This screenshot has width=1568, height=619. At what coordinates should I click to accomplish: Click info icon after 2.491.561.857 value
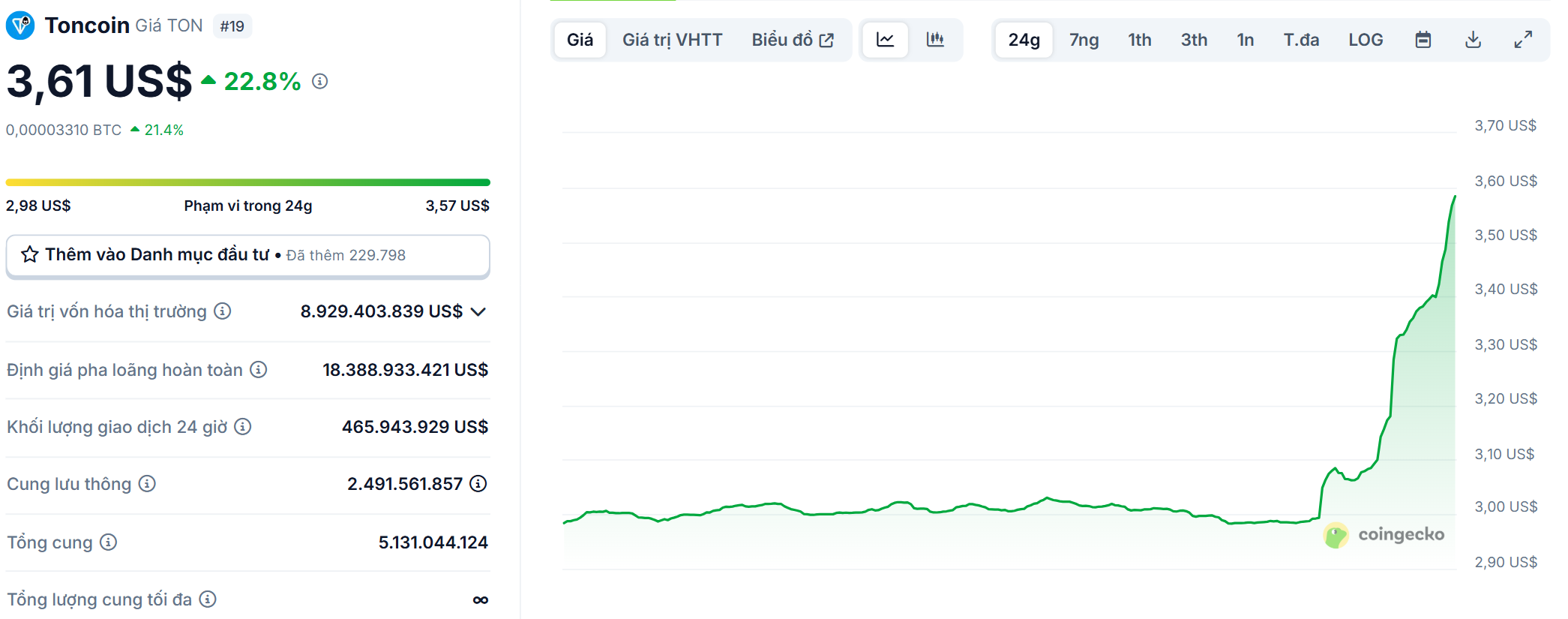pos(478,483)
